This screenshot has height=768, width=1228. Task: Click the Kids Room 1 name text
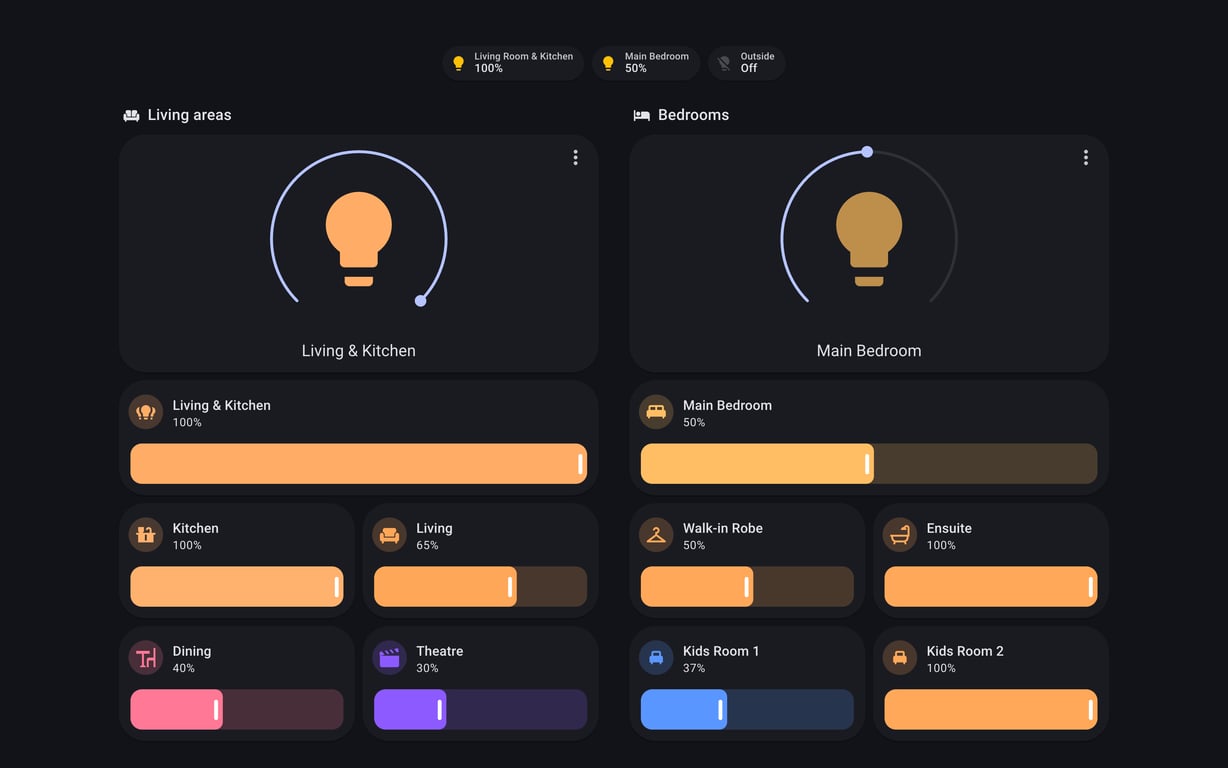721,651
